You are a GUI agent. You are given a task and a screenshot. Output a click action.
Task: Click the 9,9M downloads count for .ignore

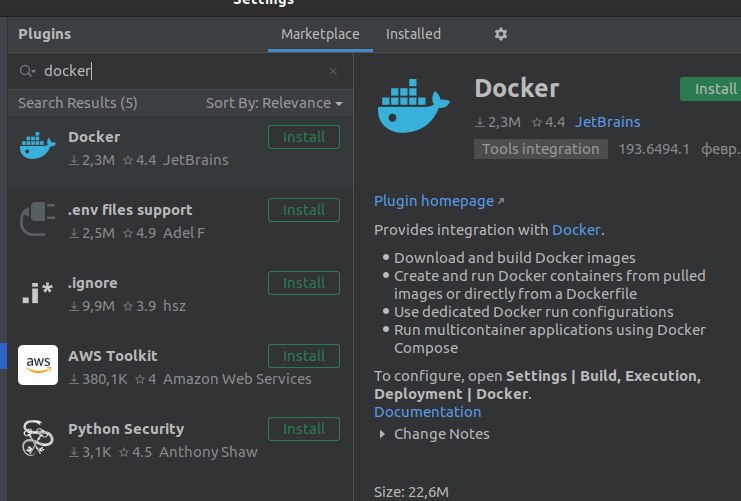(92, 306)
